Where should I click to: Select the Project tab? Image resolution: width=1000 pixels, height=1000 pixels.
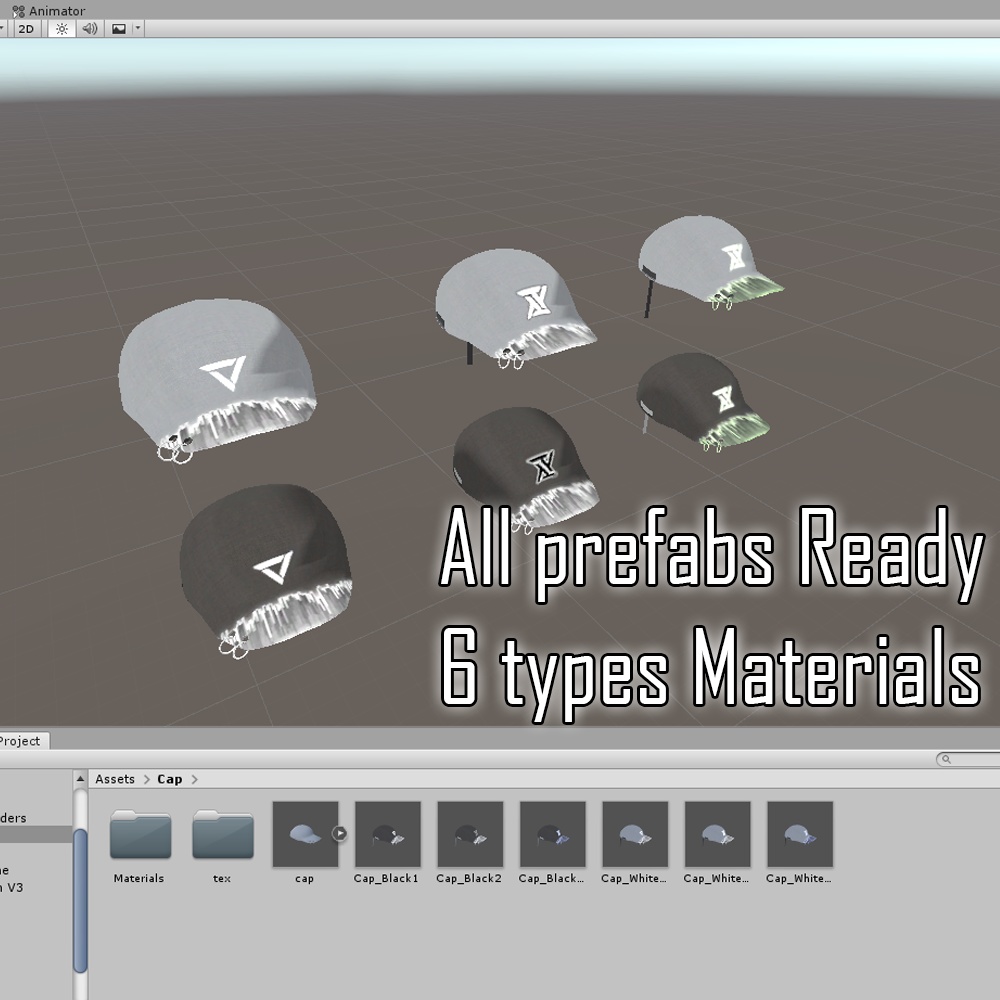[20, 741]
